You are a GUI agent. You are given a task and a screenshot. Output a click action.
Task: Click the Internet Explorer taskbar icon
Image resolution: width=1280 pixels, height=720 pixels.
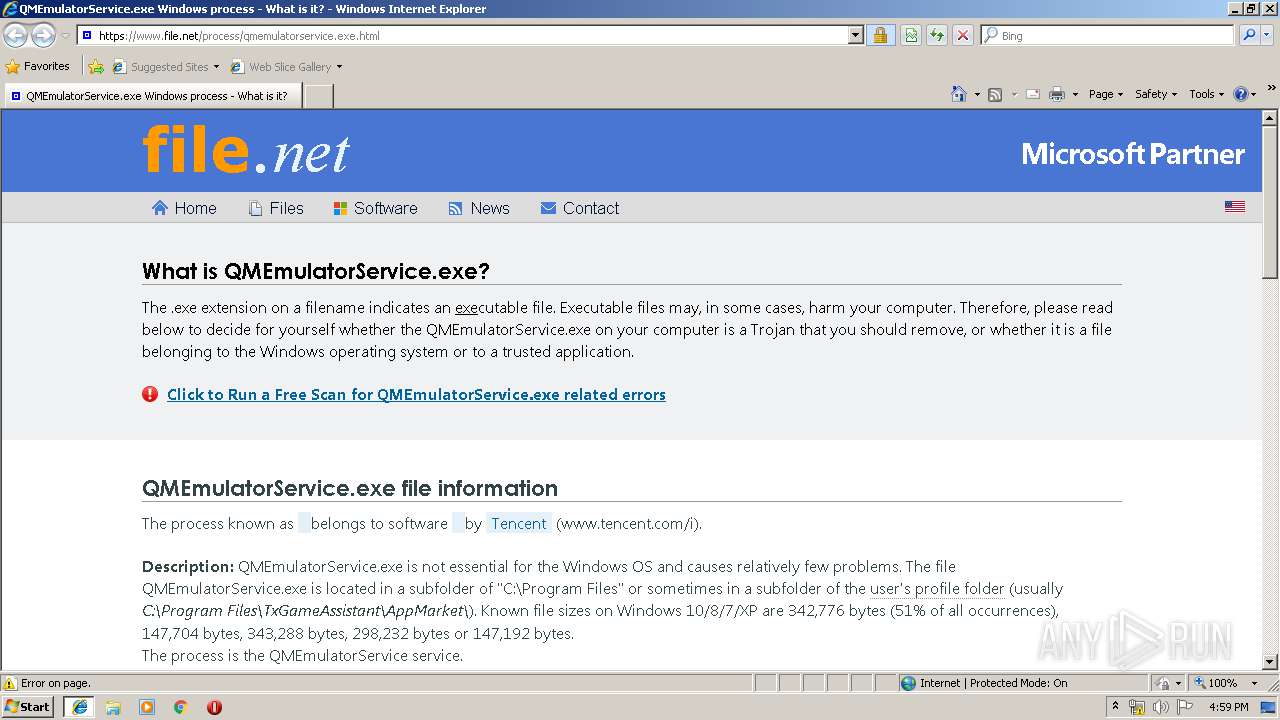tap(79, 707)
